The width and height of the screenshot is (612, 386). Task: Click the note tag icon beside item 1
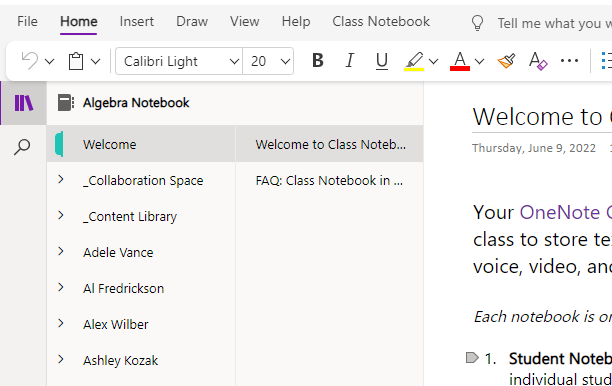click(x=472, y=358)
